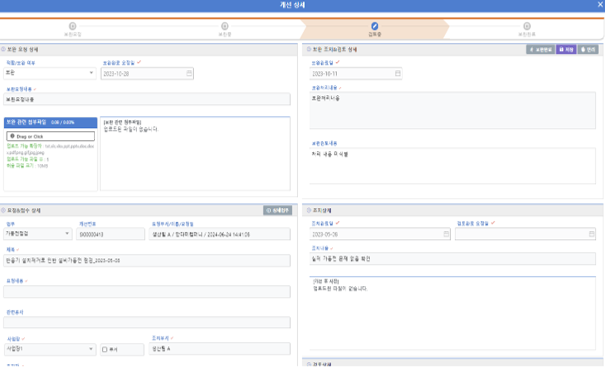
Task: Click the empty field below the 2023-05-08 title field
Action: 147,292
